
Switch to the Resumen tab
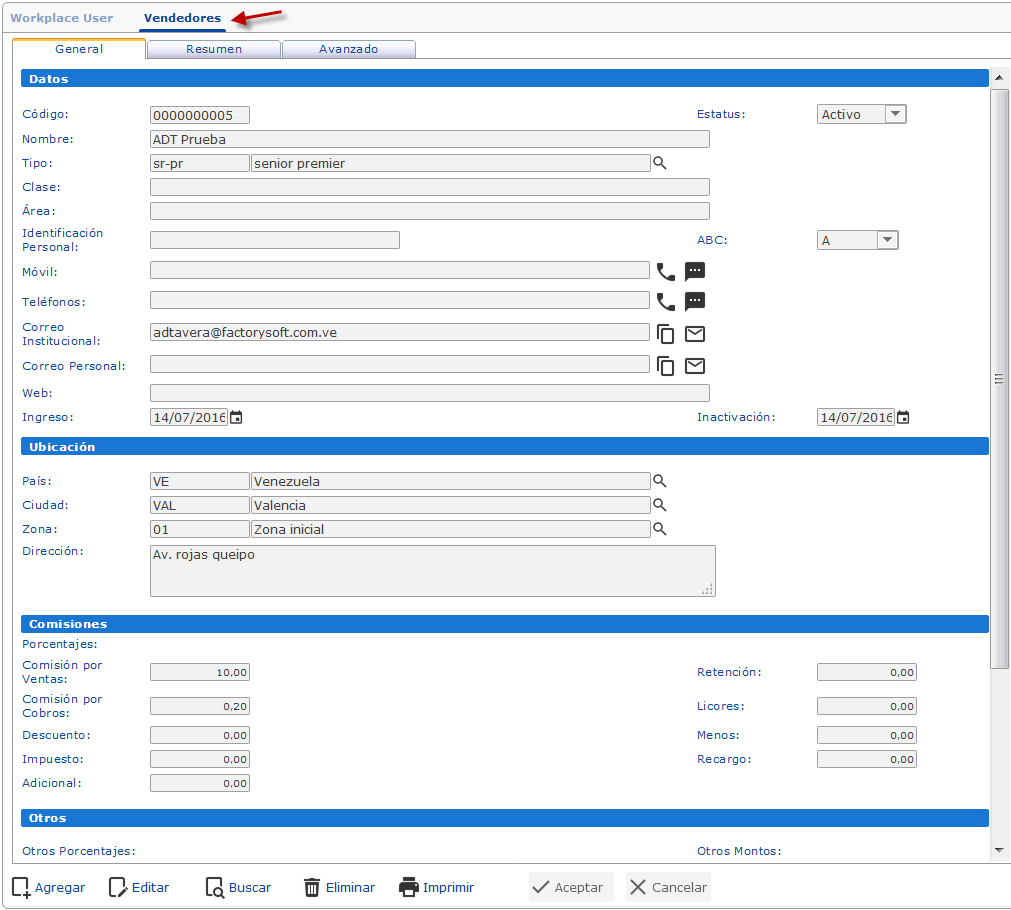214,49
